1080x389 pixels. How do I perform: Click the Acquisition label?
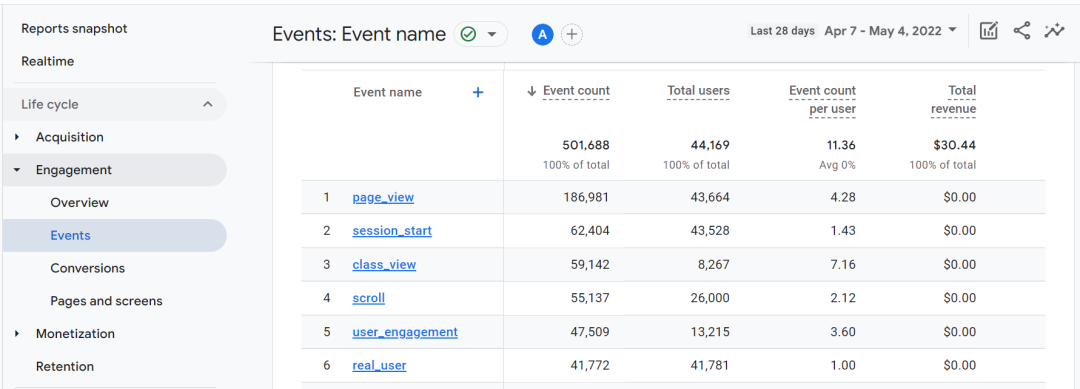tap(70, 137)
